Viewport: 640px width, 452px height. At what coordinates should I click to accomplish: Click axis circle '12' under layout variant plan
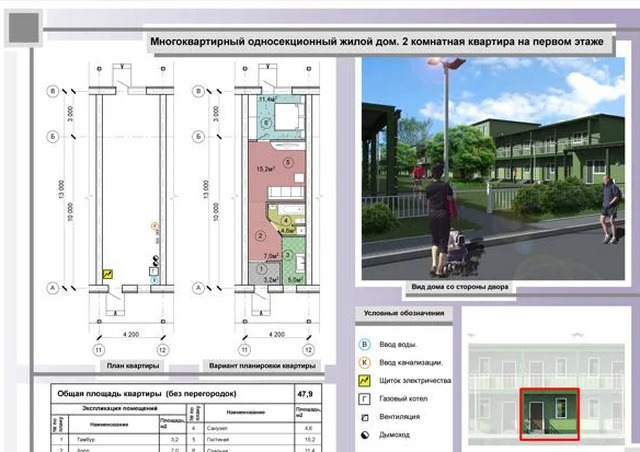[308, 350]
